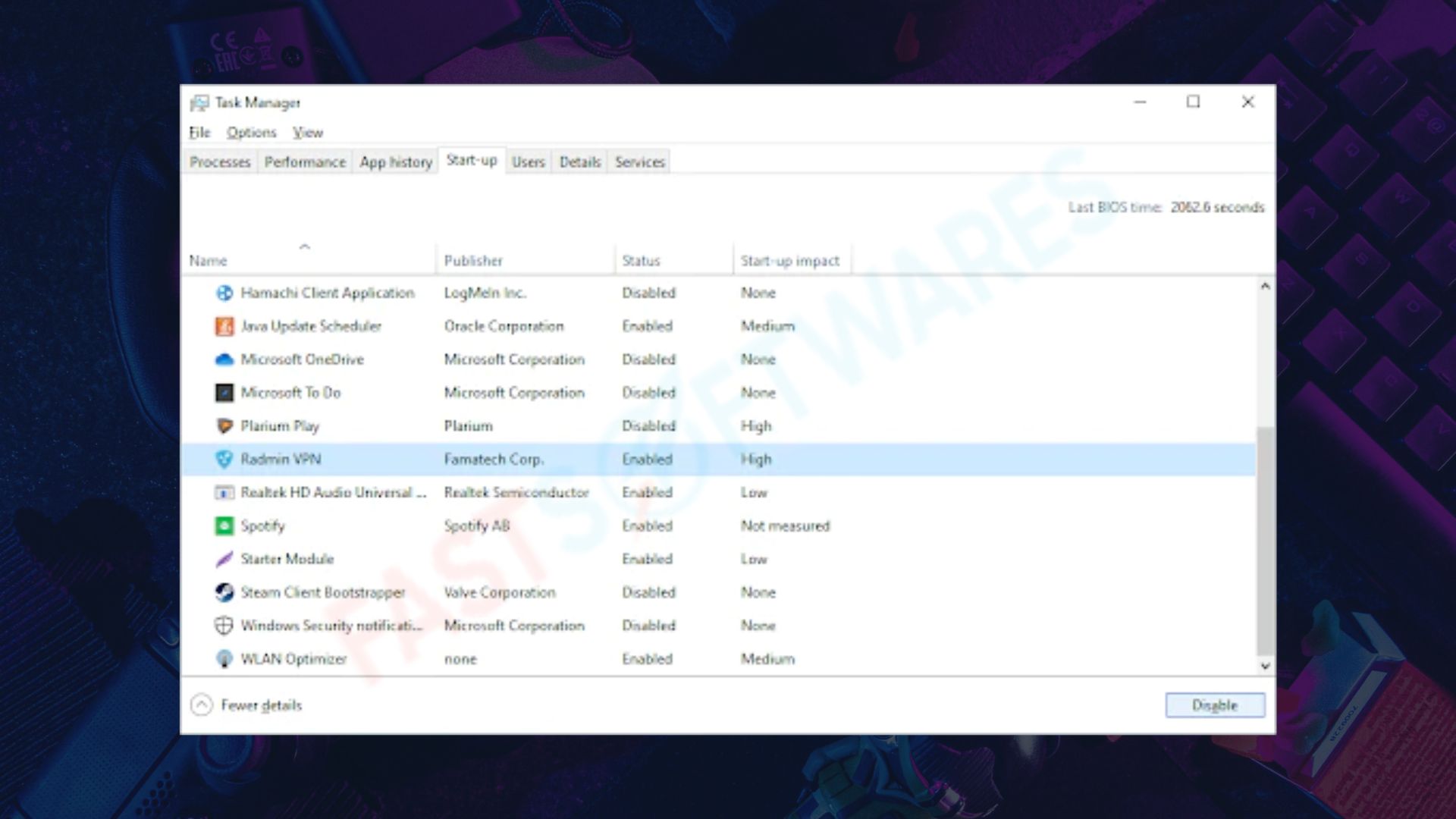Click the Radmin VPN shield icon
The image size is (1456, 819).
point(224,460)
